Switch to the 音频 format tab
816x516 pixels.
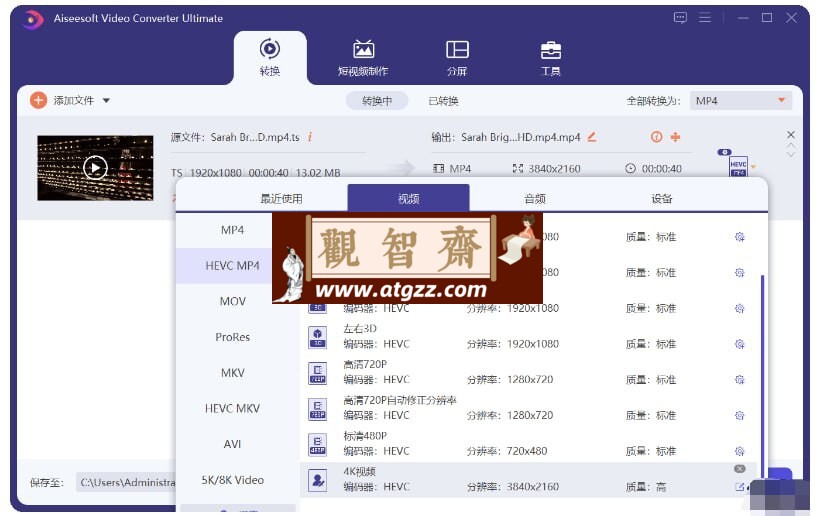coord(535,198)
